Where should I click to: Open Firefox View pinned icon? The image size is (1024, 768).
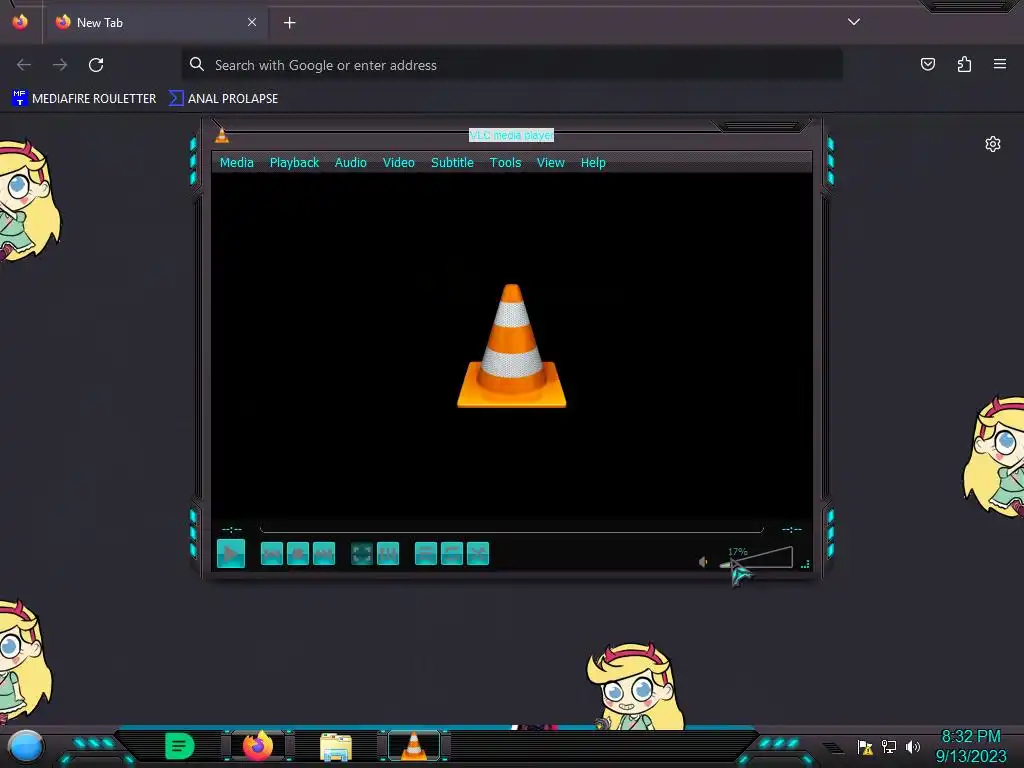(20, 22)
